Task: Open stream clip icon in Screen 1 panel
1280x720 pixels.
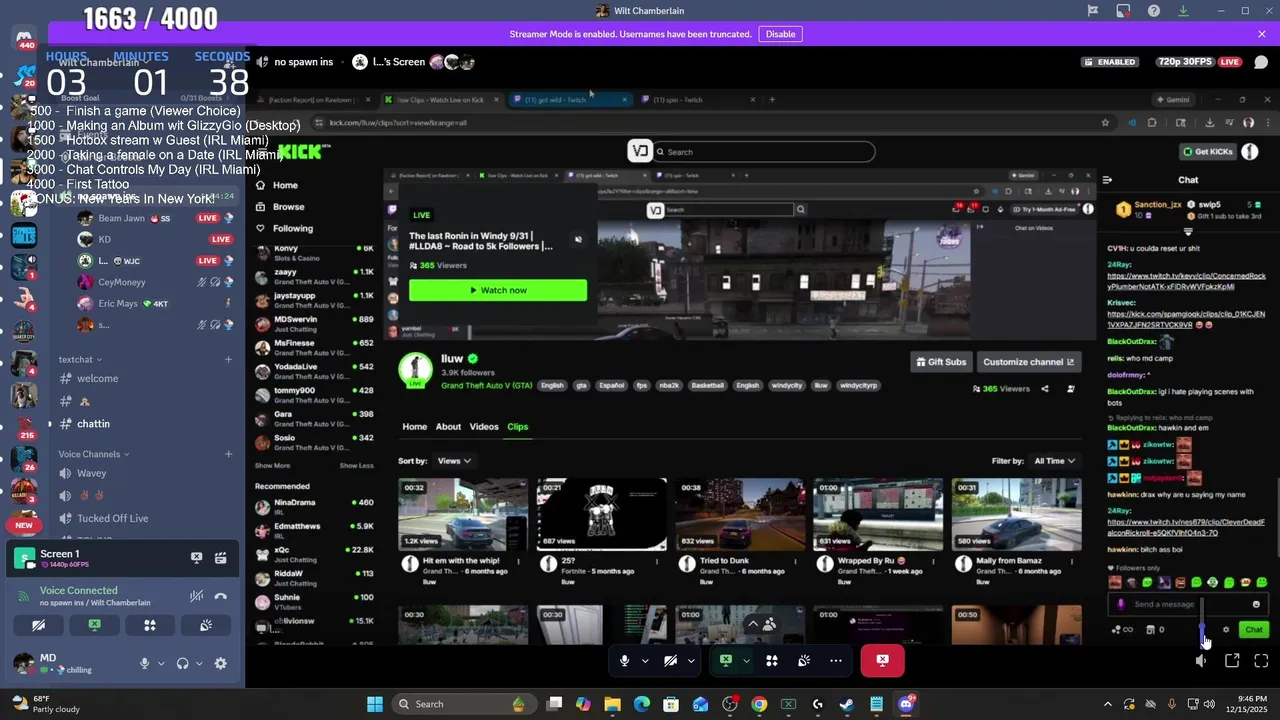Action: pos(221,558)
